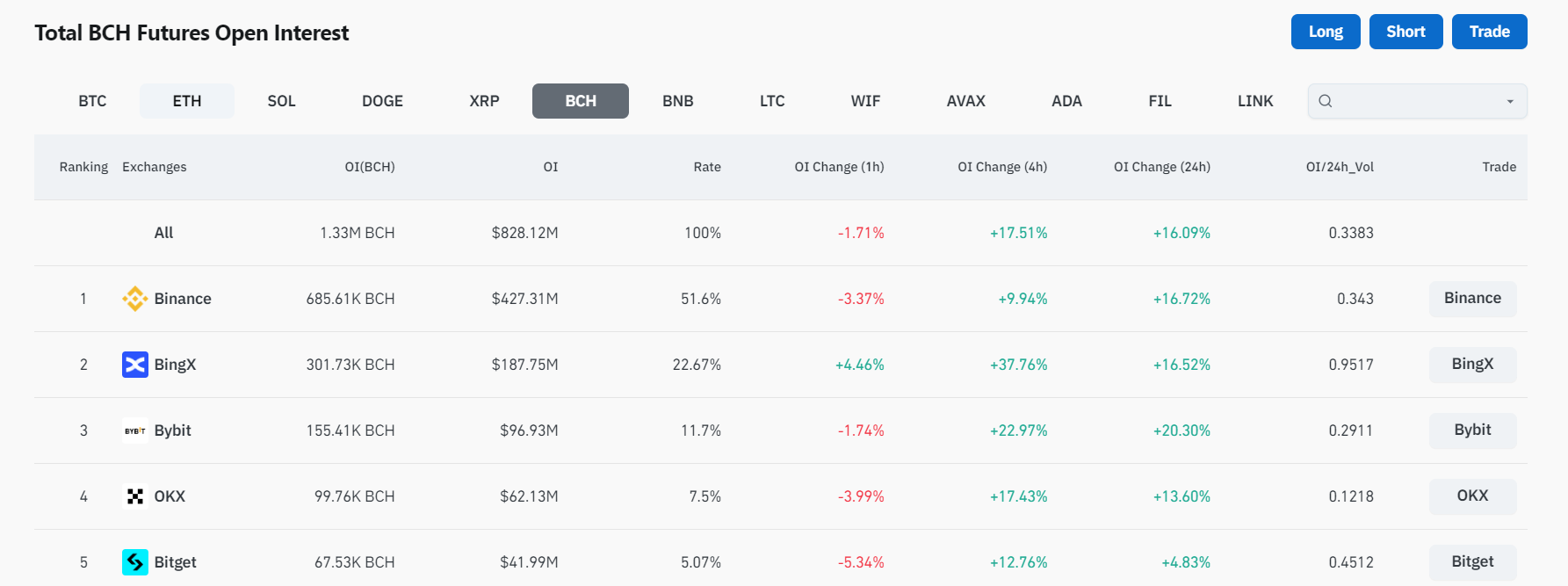Sort by OI Change (1h) header
Image resolution: width=1568 pixels, height=586 pixels.
pos(840,167)
